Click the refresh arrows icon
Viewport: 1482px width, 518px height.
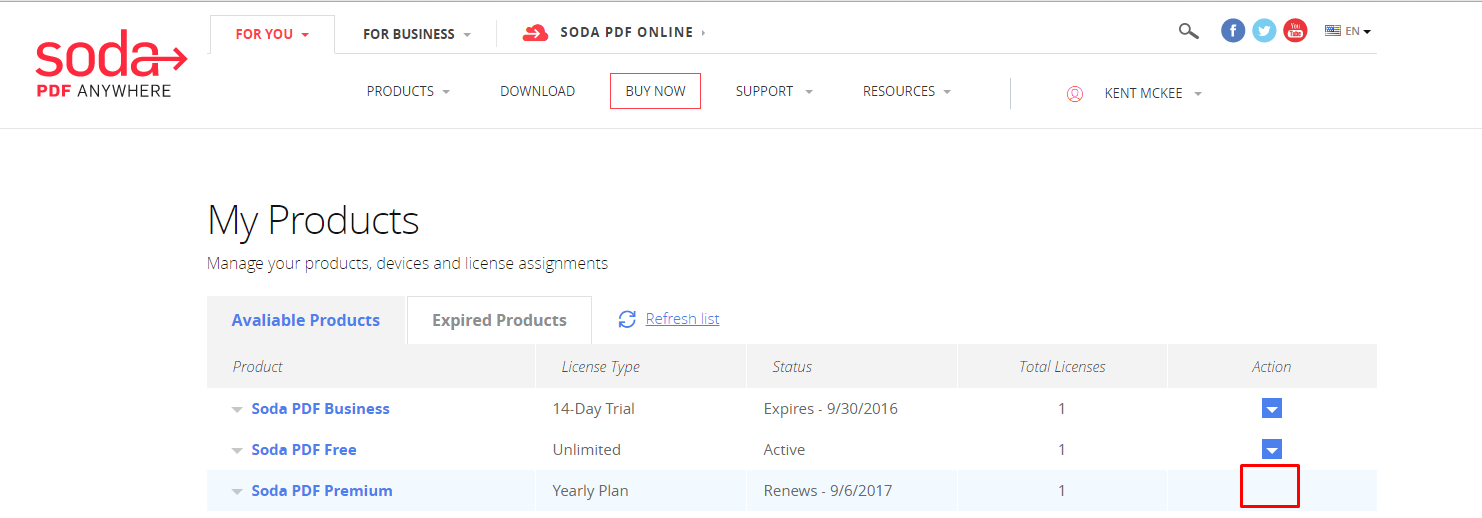(627, 319)
